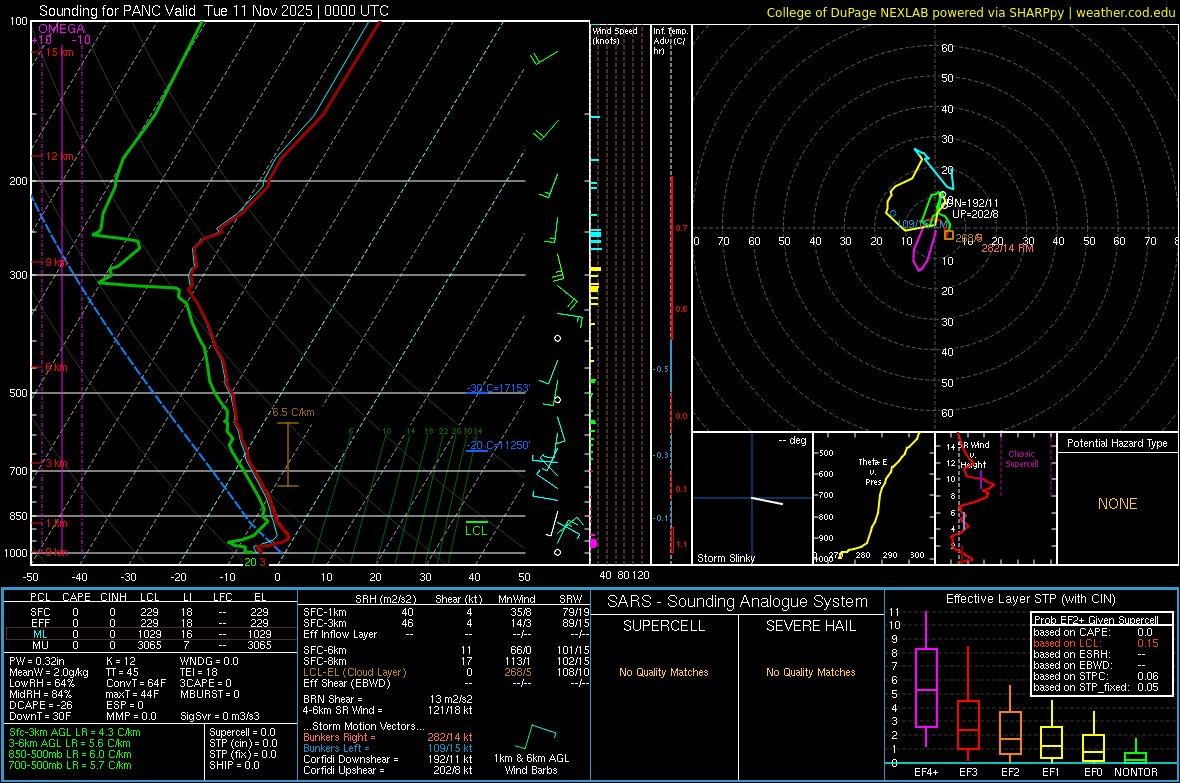Click the SigSvr = 0 m3/s3 value

[x=220, y=717]
